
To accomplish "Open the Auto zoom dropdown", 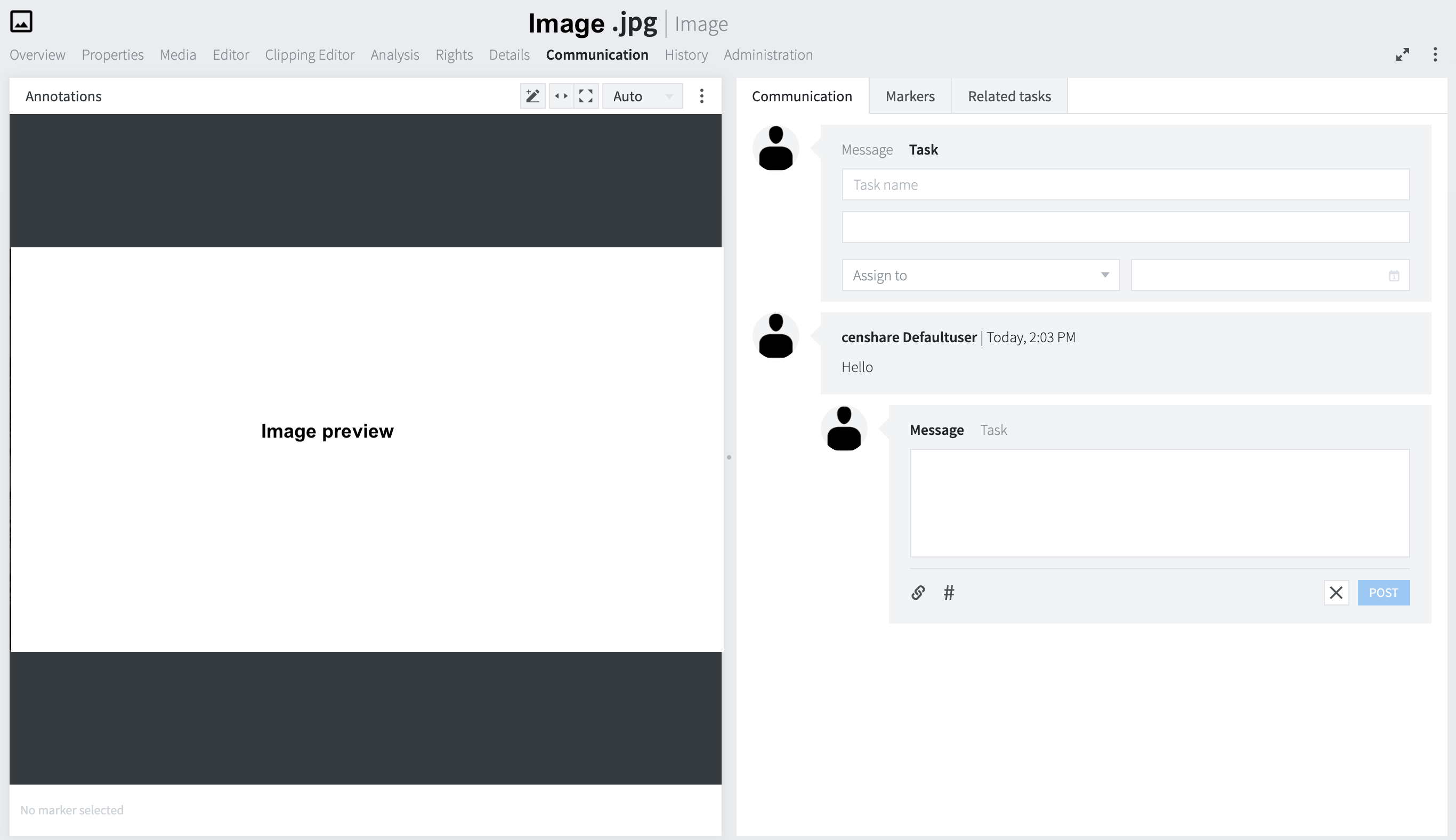I will coord(642,96).
